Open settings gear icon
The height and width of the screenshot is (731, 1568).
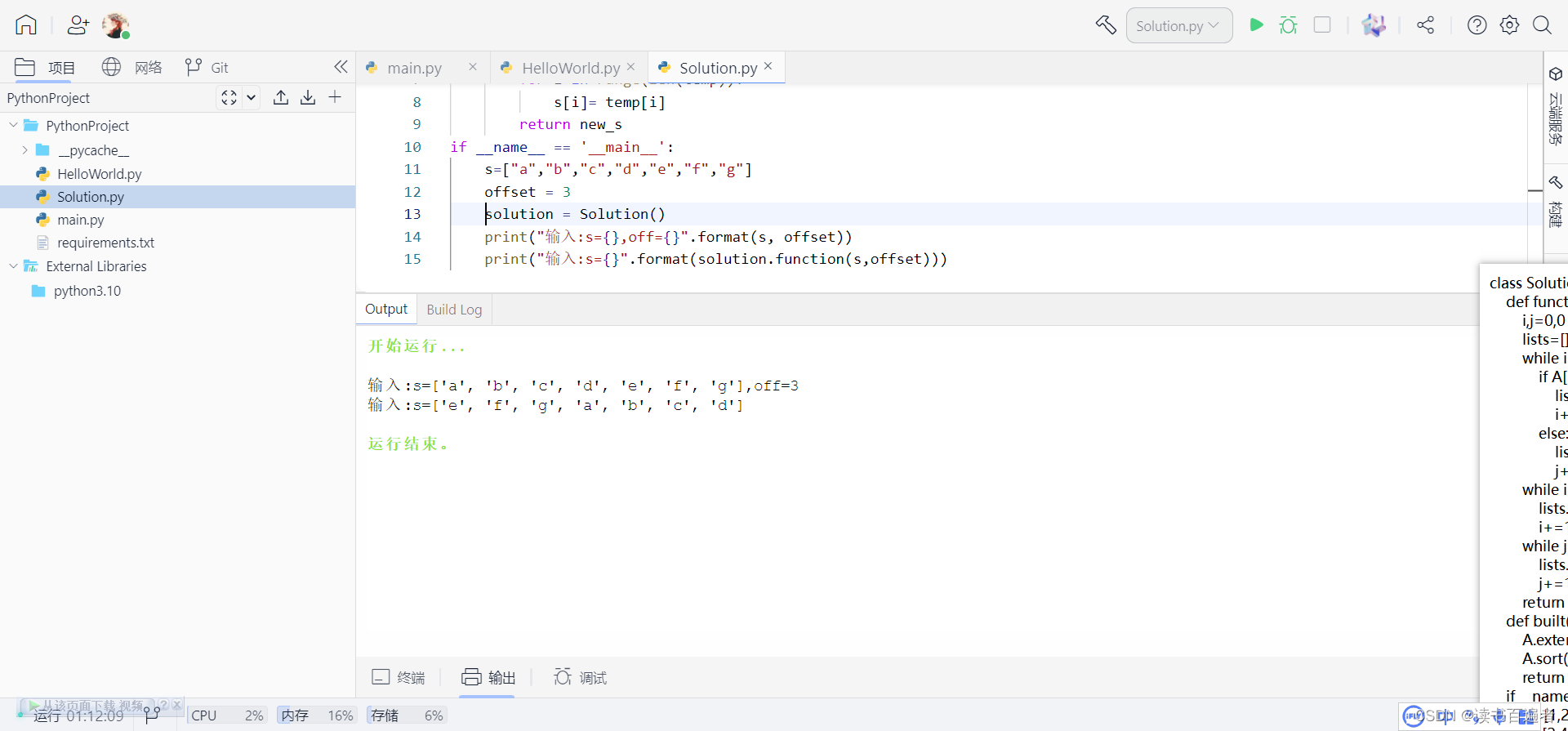(x=1509, y=25)
